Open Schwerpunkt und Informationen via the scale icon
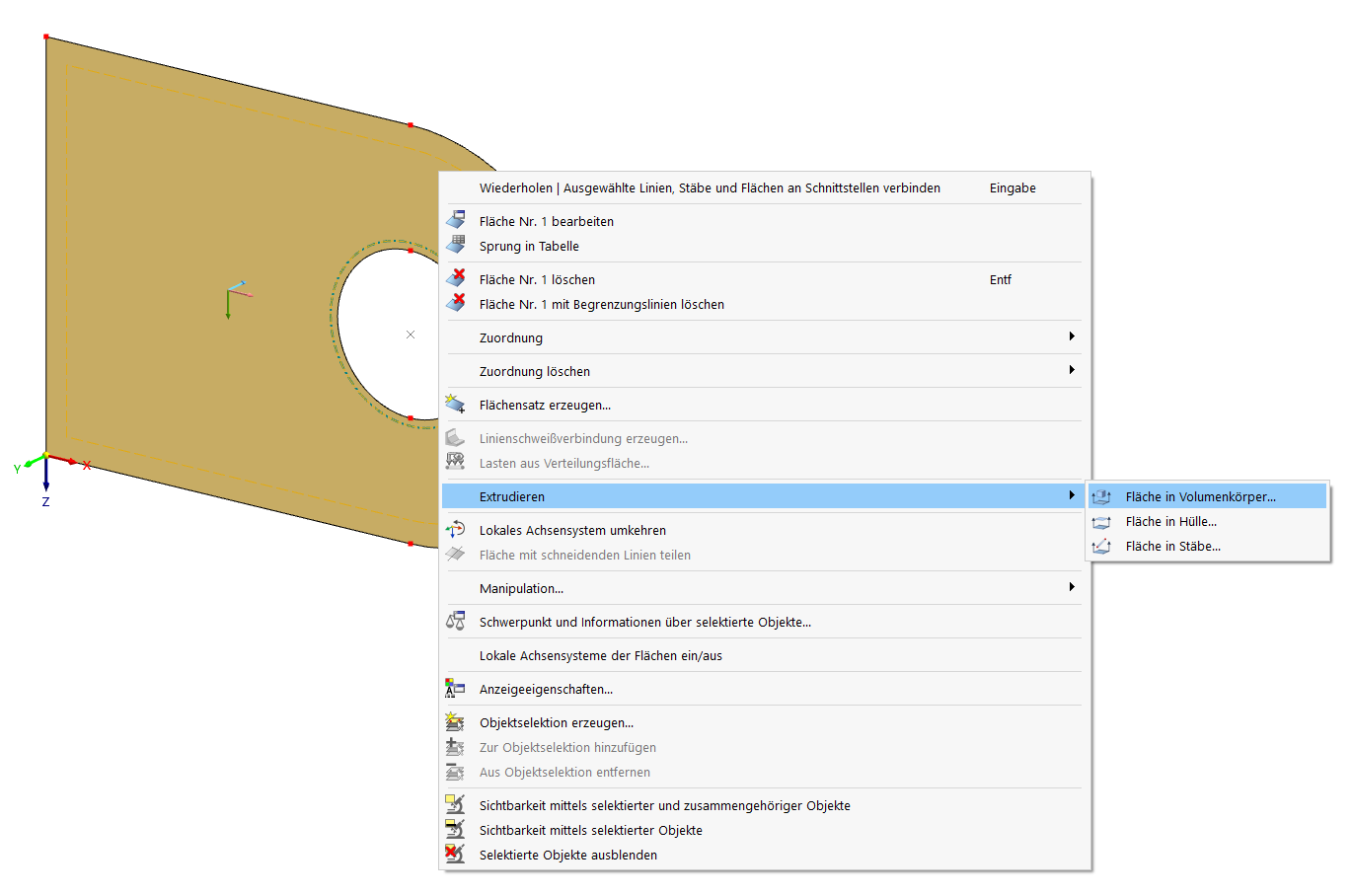Screen dimensions: 1351x896 point(456,621)
